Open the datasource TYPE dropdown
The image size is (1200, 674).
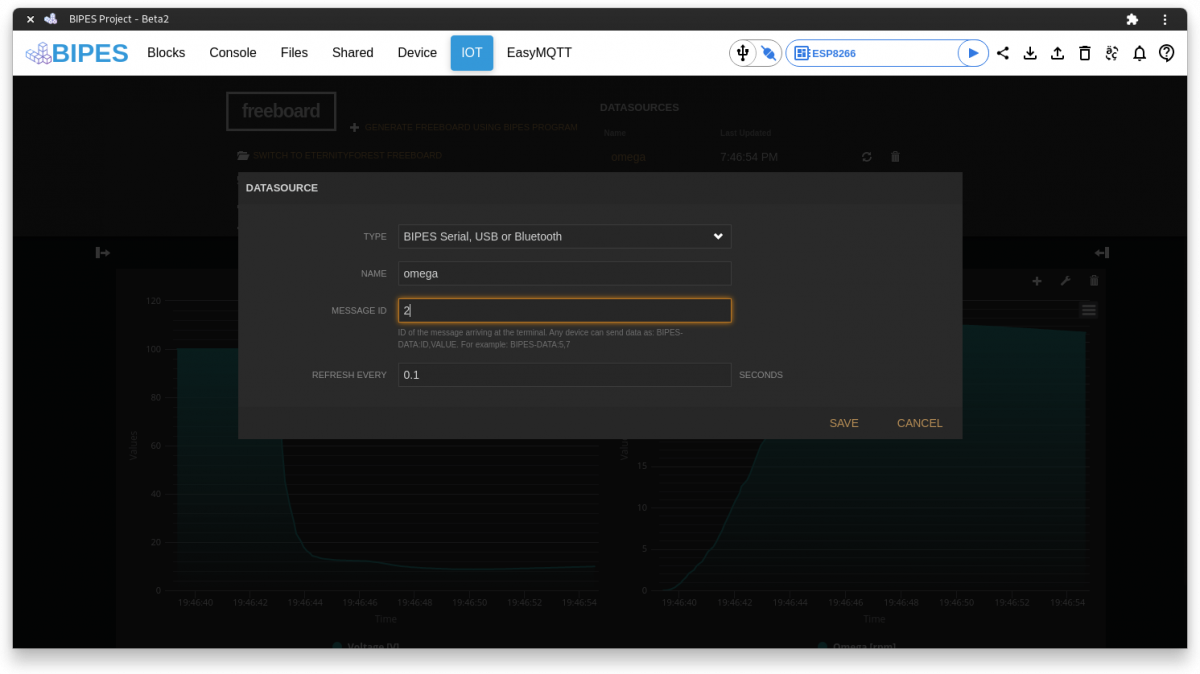tap(565, 236)
